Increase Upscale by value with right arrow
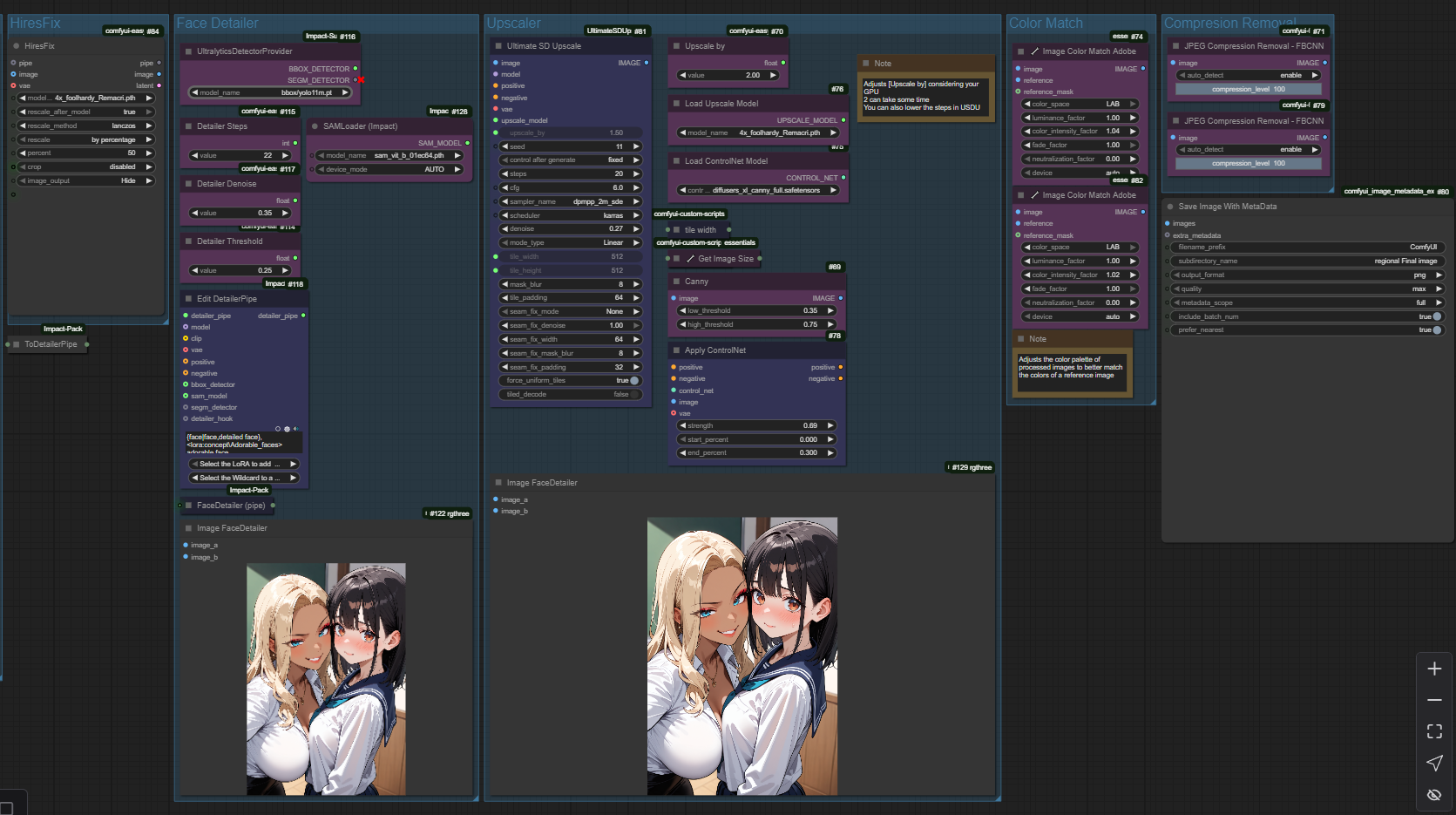1456x815 pixels. pos(773,76)
